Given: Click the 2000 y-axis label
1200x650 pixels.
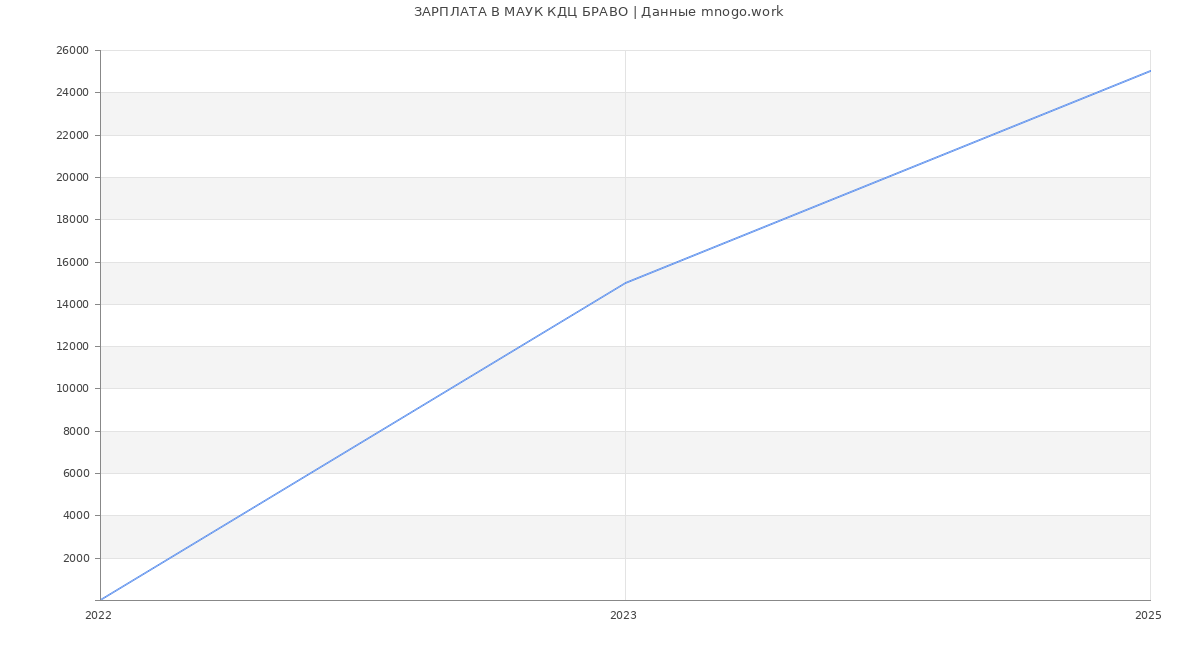Looking at the screenshot, I should [75, 559].
